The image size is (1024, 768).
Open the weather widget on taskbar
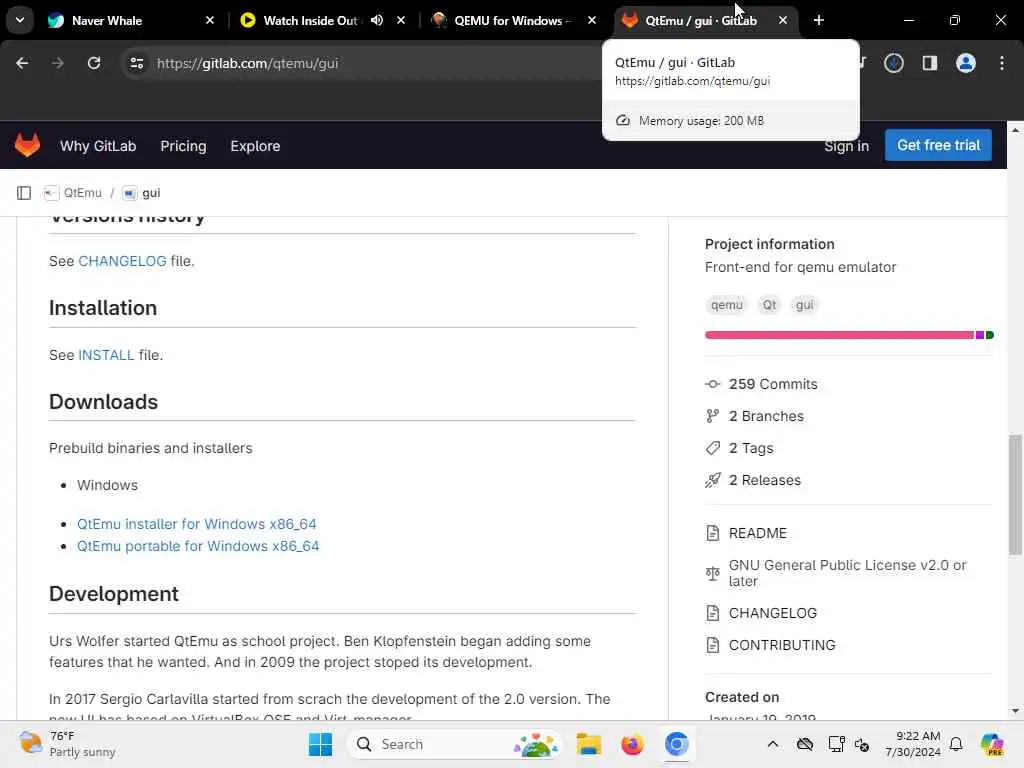point(67,744)
